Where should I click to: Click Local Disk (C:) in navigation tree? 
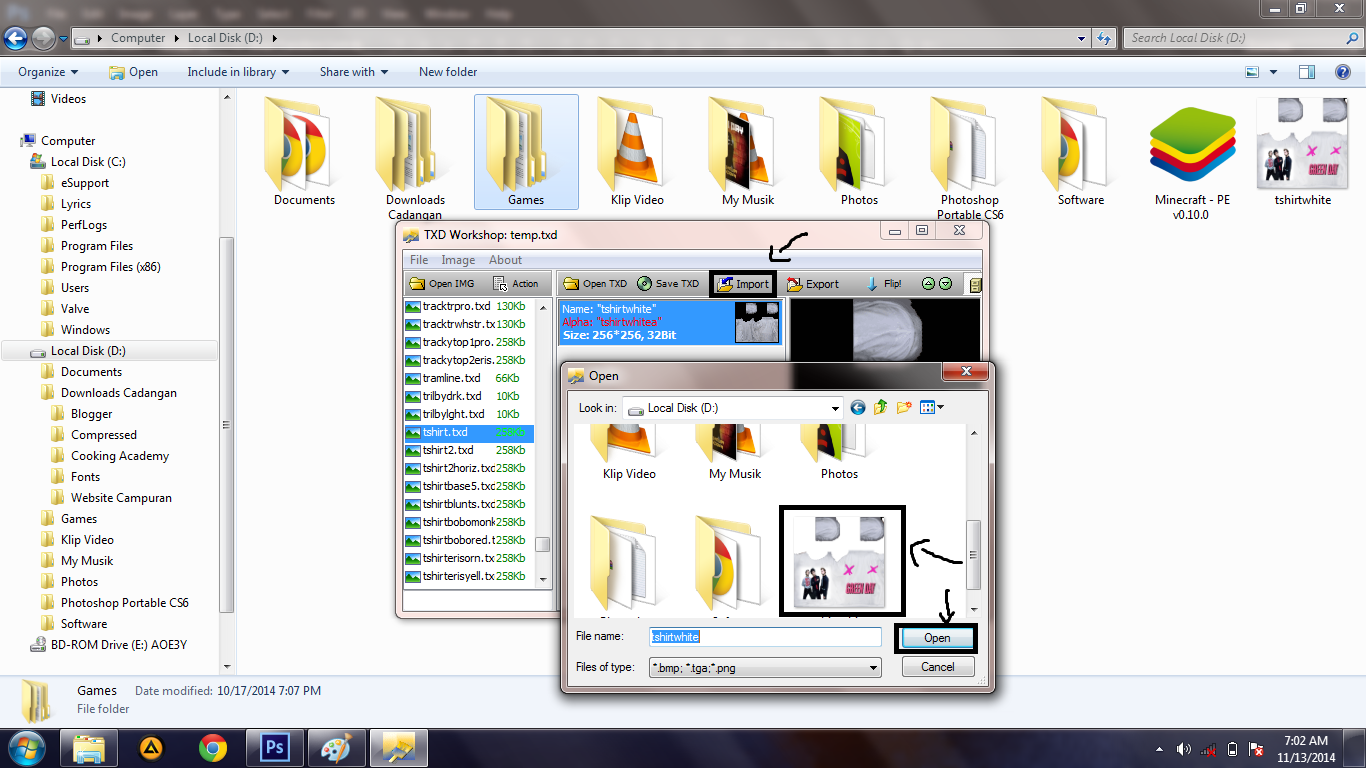pyautogui.click(x=88, y=162)
